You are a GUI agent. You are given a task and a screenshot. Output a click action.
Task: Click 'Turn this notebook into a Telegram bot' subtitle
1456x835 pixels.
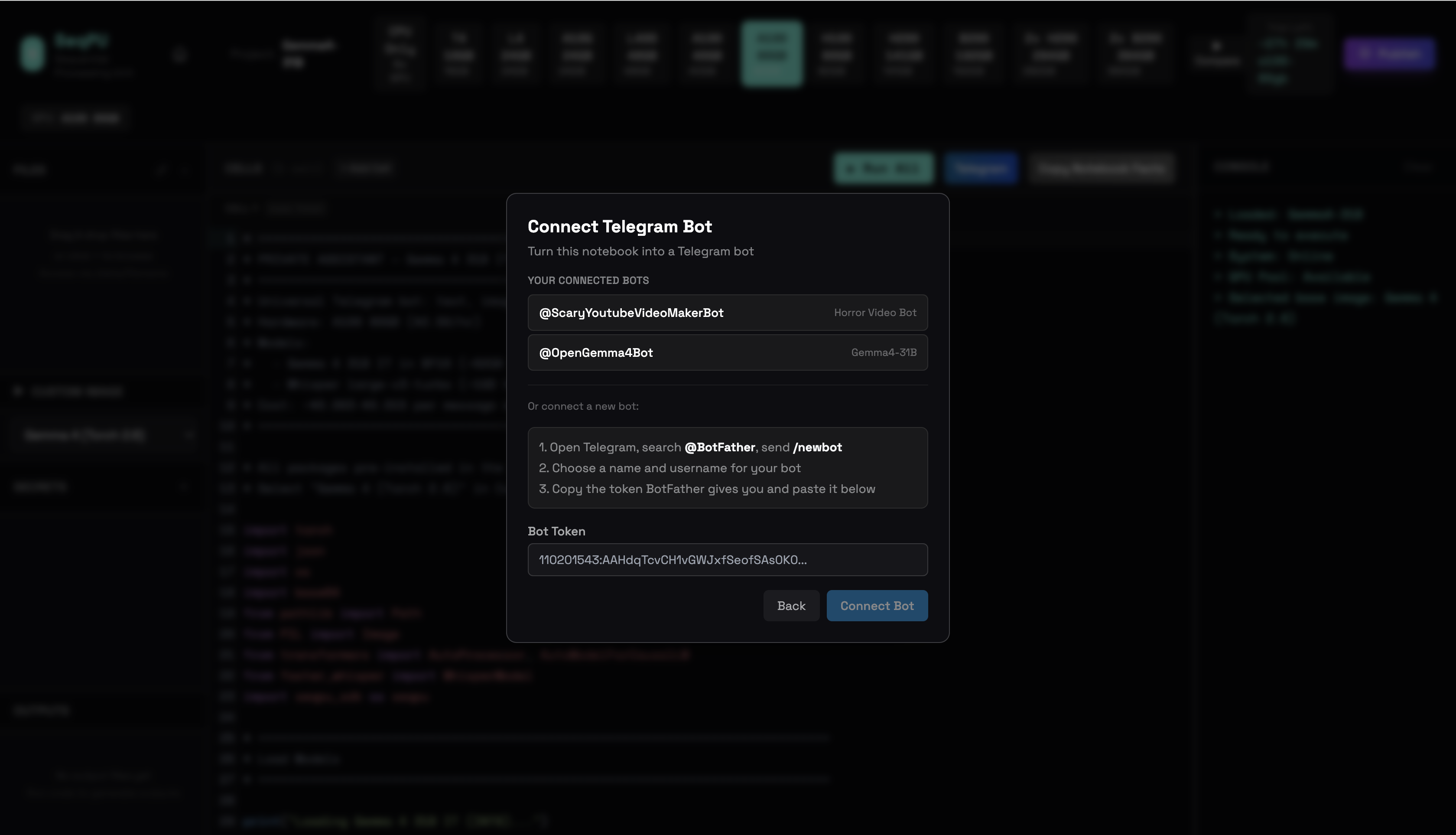tap(640, 251)
